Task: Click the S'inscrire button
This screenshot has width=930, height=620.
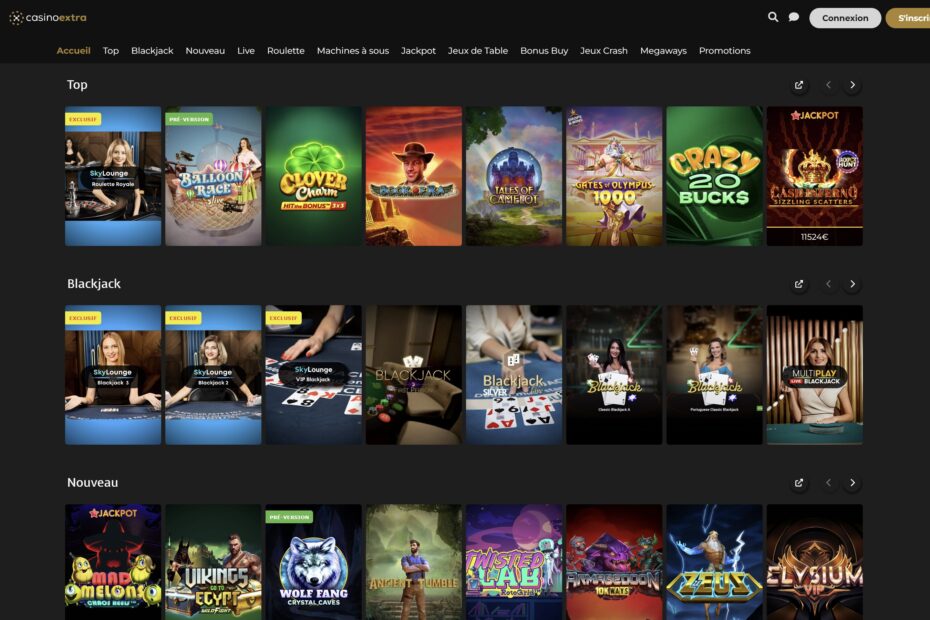Action: pyautogui.click(x=908, y=18)
